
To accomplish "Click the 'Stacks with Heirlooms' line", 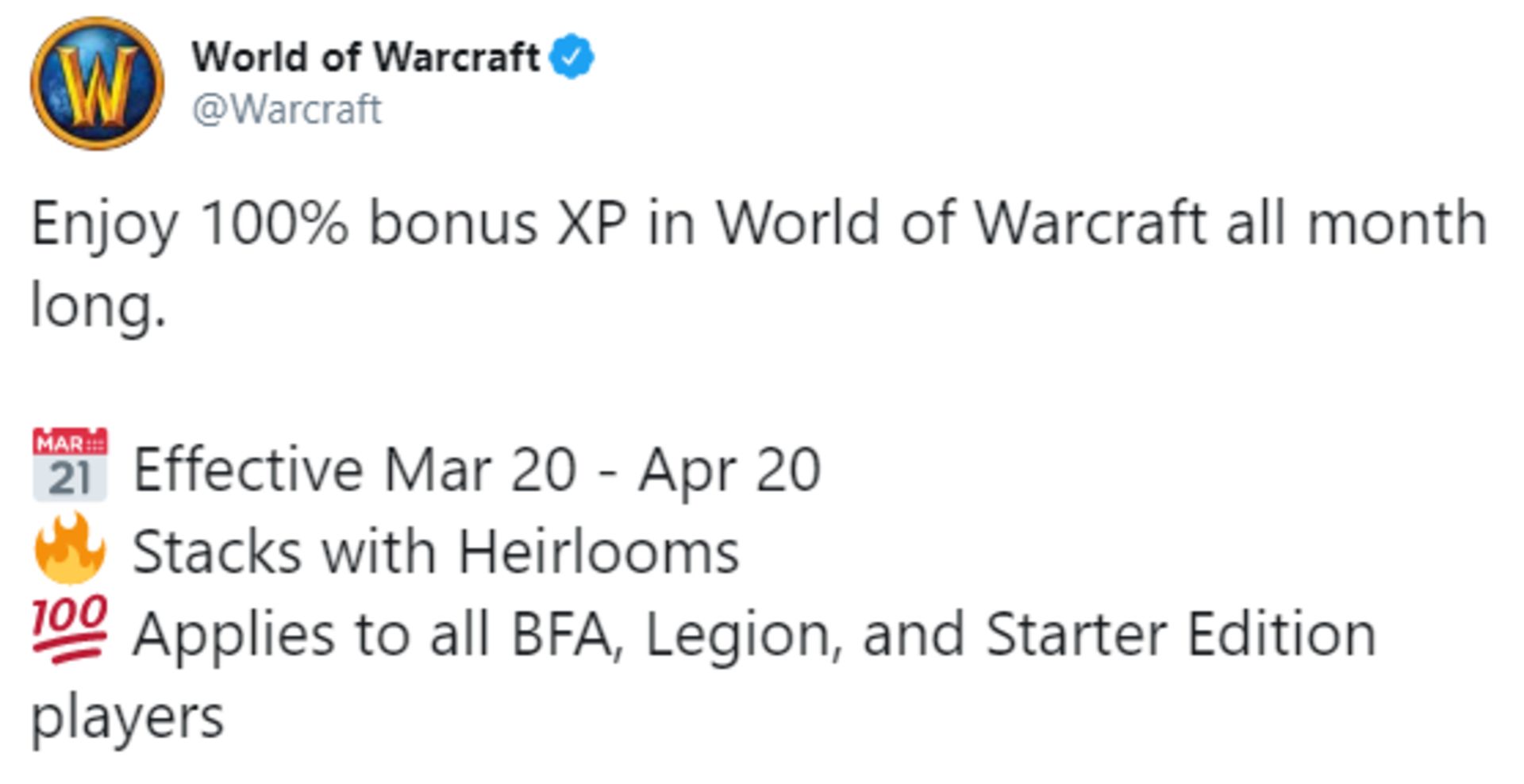I will [x=436, y=551].
